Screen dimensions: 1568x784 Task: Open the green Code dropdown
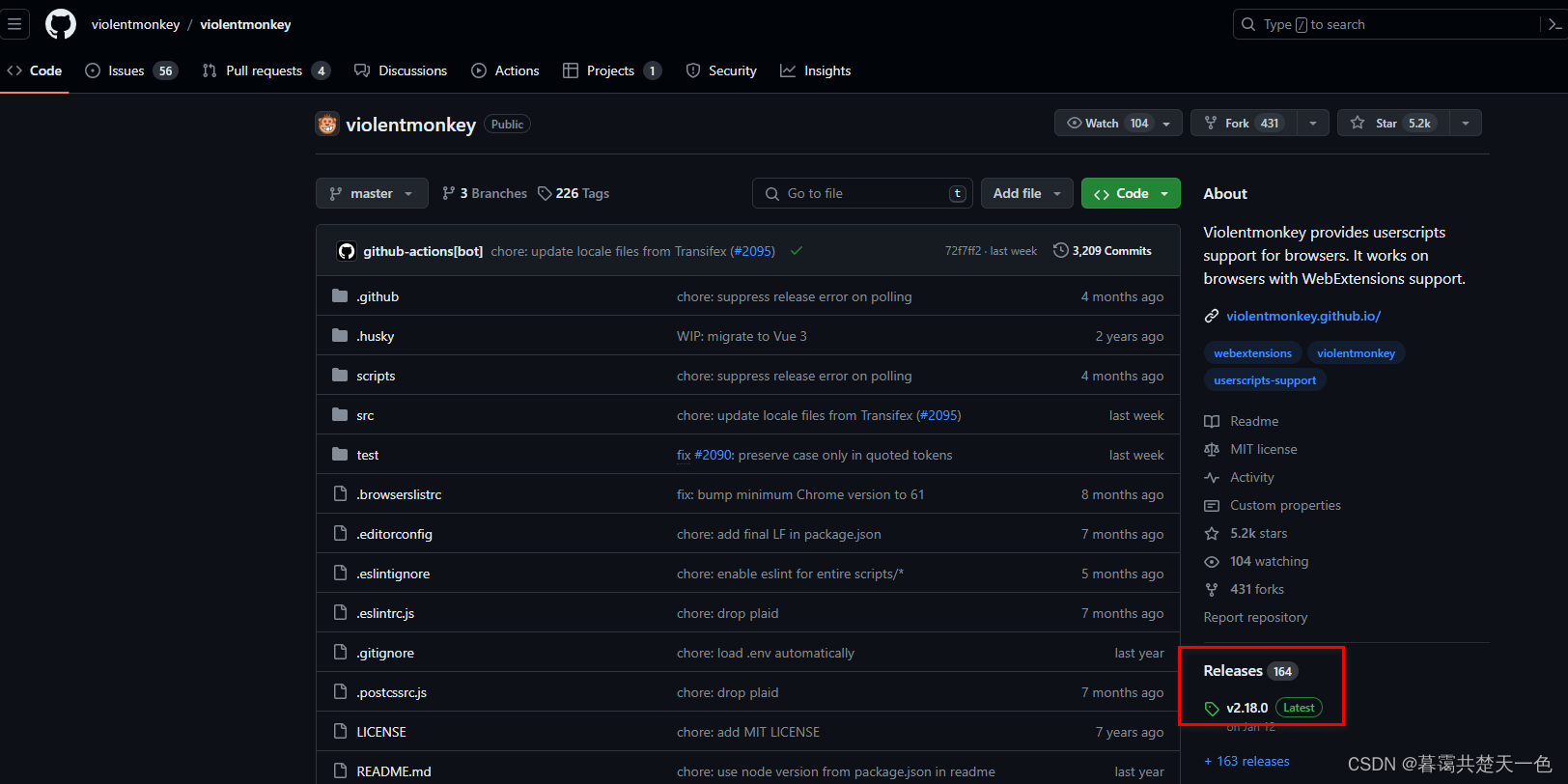(1131, 193)
